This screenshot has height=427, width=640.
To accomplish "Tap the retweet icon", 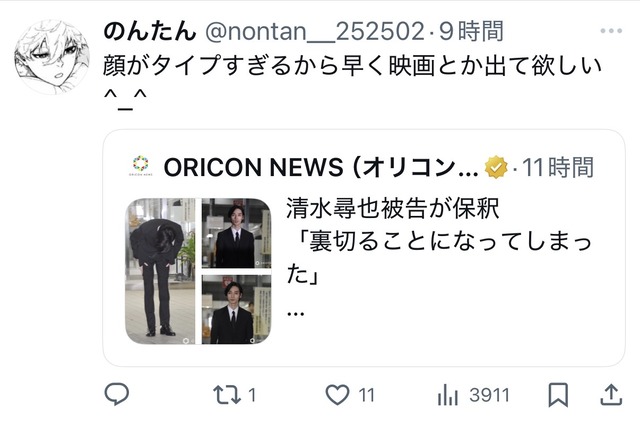I will 227,395.
